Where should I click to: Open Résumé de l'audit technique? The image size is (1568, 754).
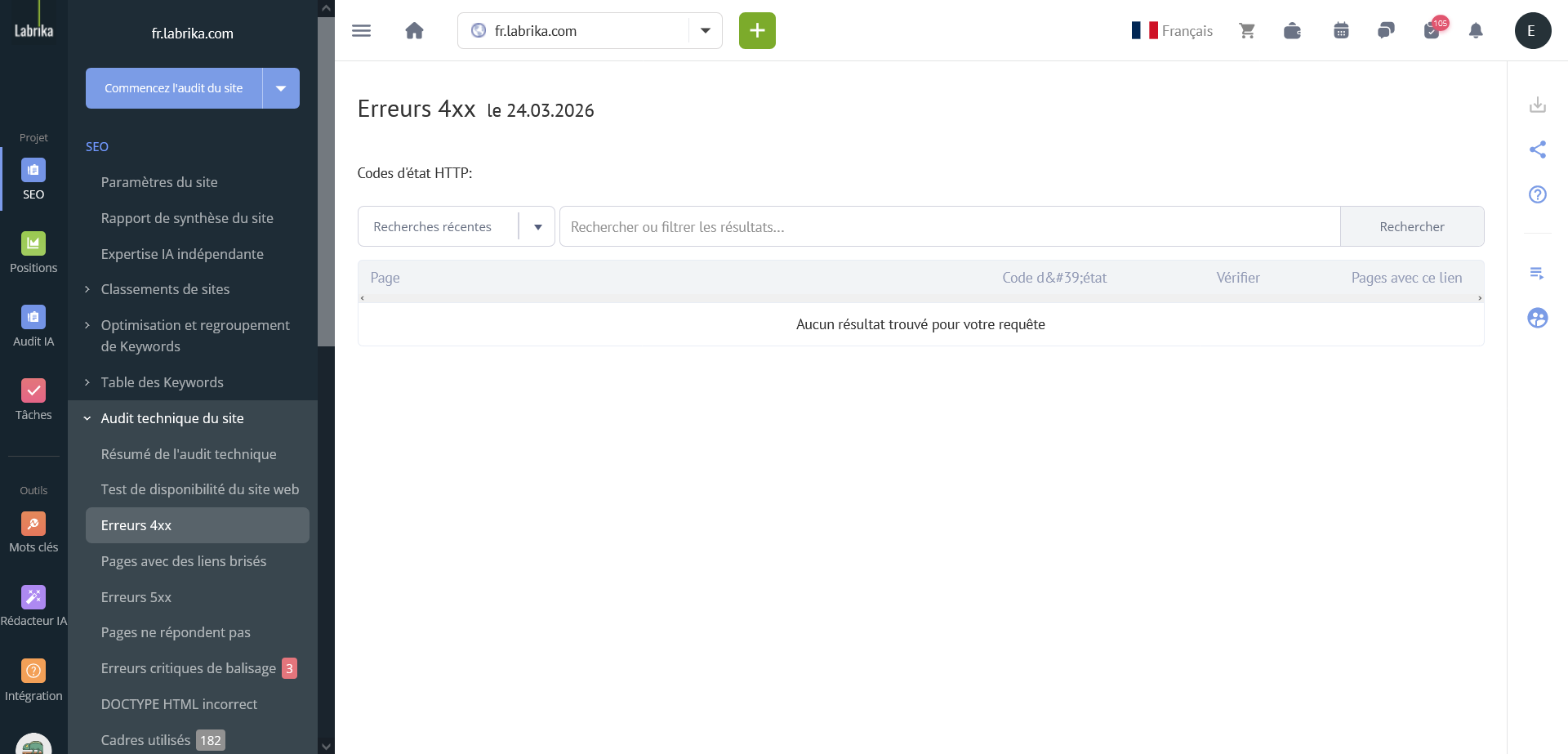pyautogui.click(x=189, y=454)
